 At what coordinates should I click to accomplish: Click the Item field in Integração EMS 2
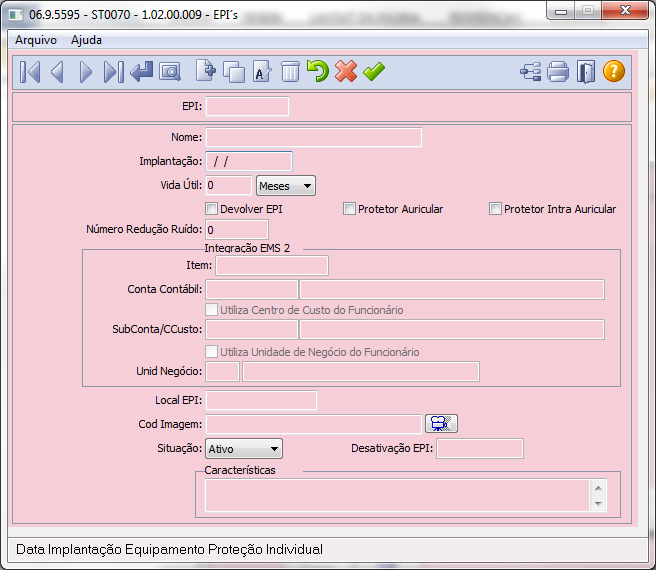(272, 266)
